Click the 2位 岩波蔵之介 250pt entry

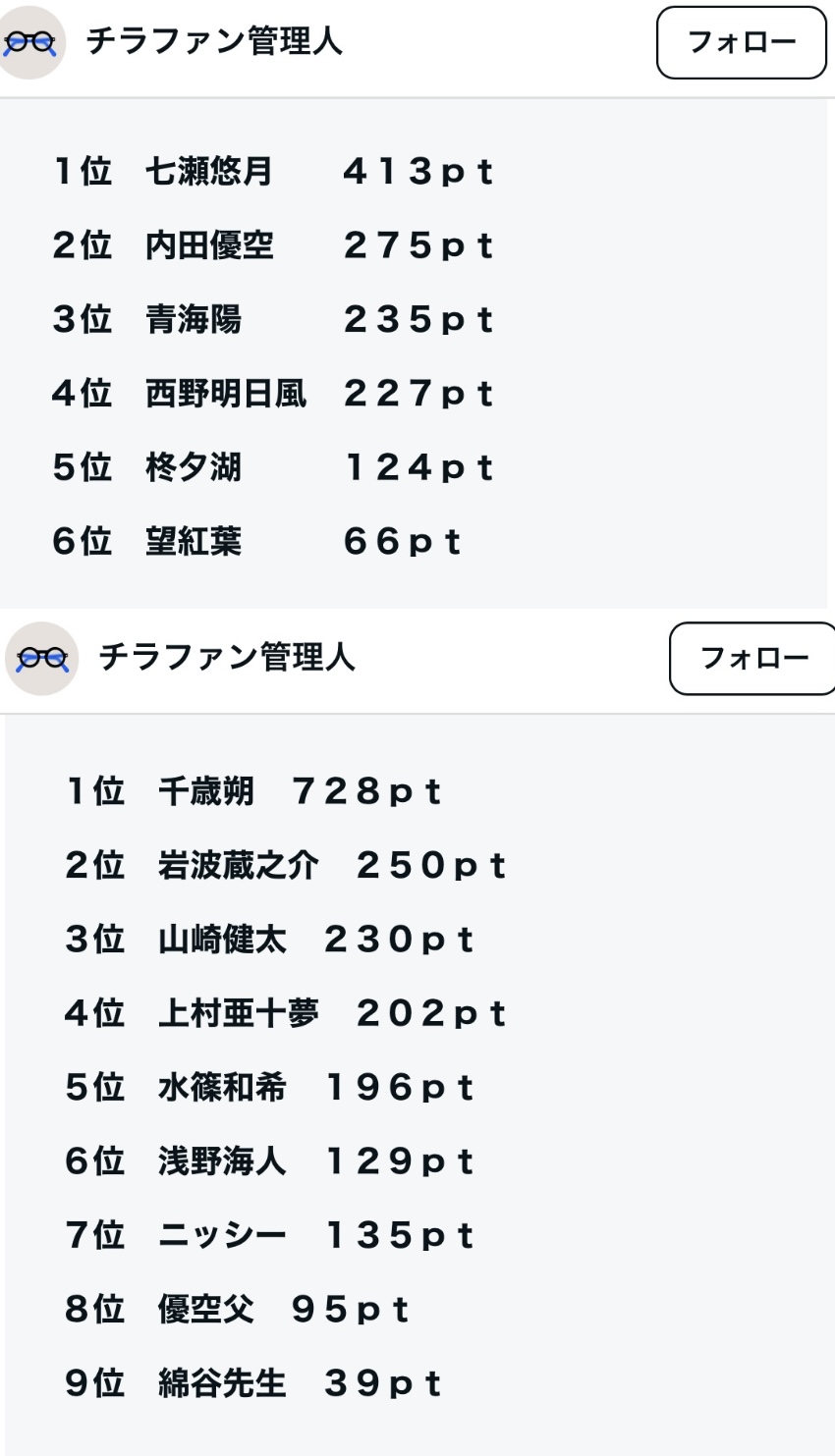[x=285, y=866]
